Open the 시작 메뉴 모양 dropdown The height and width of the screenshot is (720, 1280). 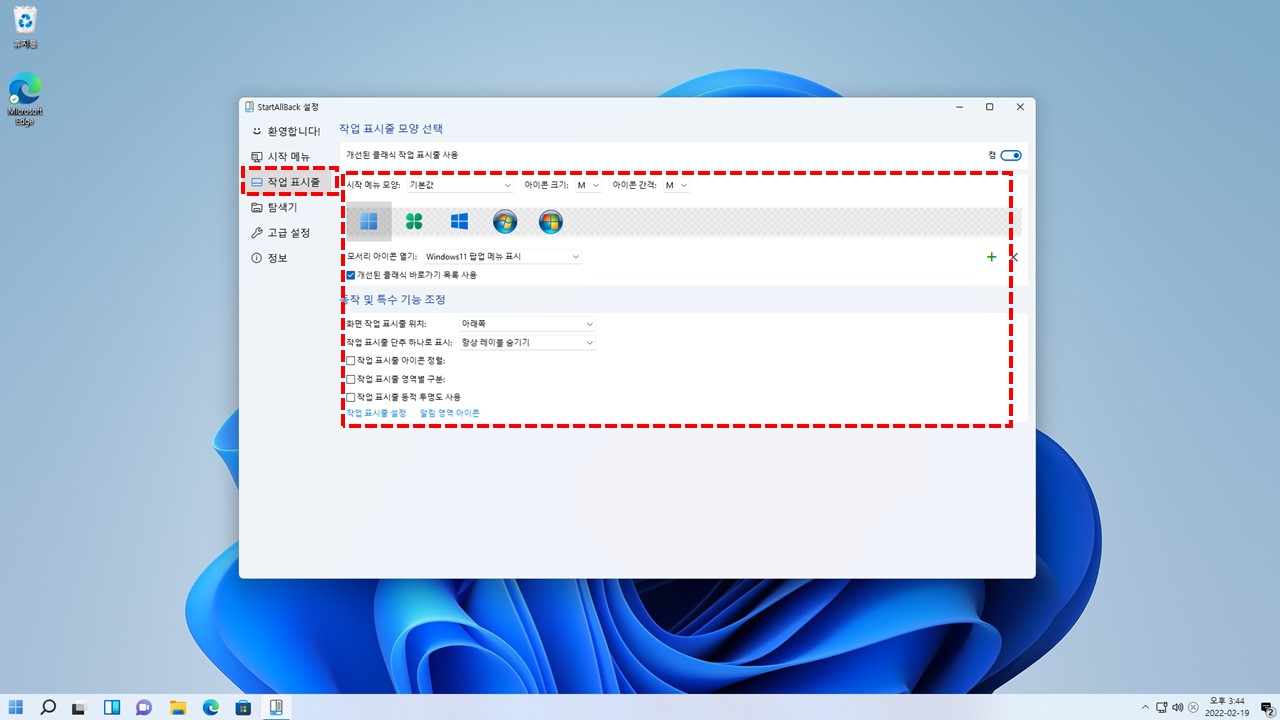coord(460,185)
